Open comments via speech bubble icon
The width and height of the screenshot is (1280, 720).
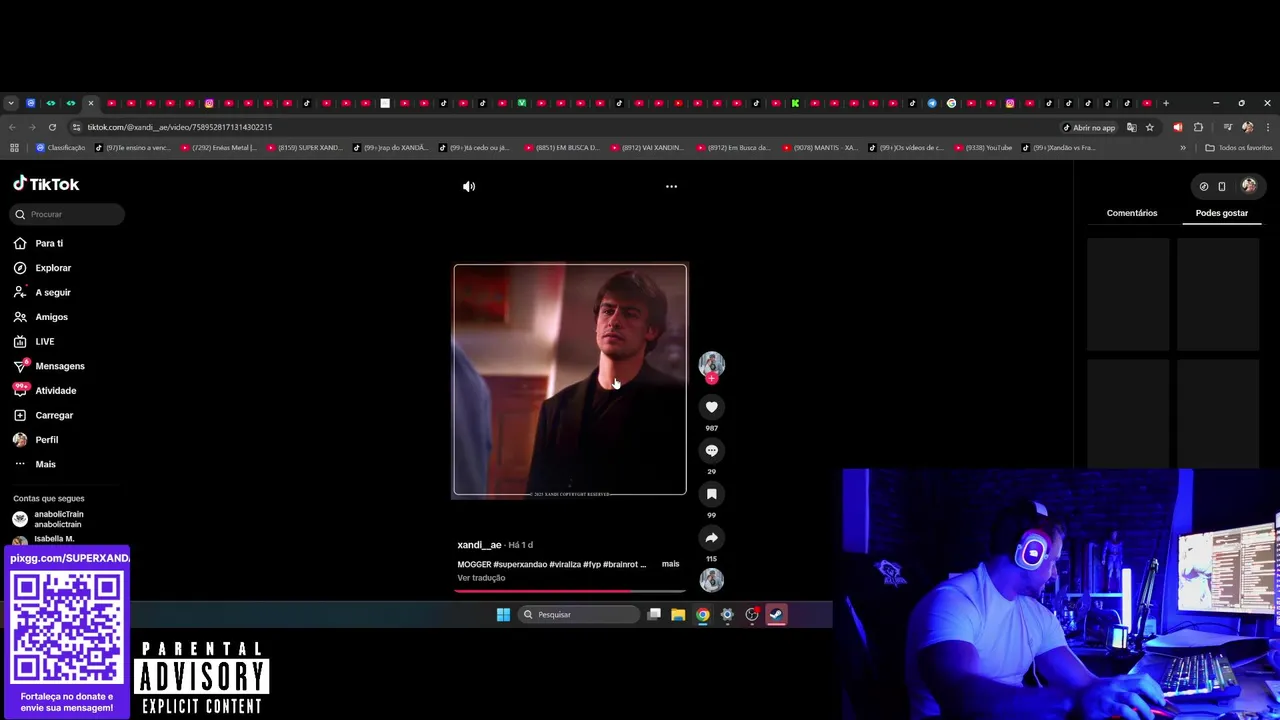(x=711, y=451)
